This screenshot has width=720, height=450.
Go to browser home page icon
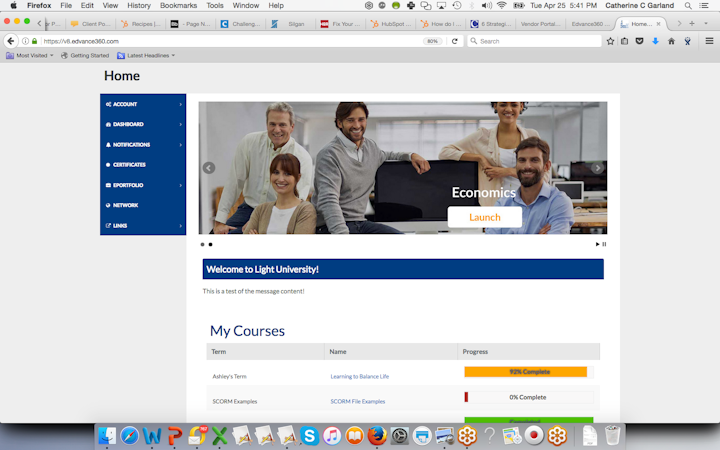coord(671,41)
